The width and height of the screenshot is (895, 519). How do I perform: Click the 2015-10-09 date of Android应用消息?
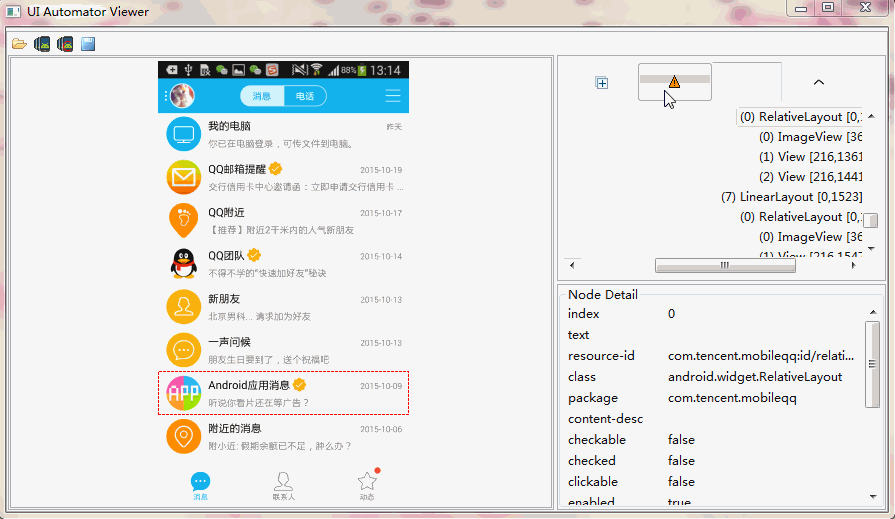[x=381, y=386]
